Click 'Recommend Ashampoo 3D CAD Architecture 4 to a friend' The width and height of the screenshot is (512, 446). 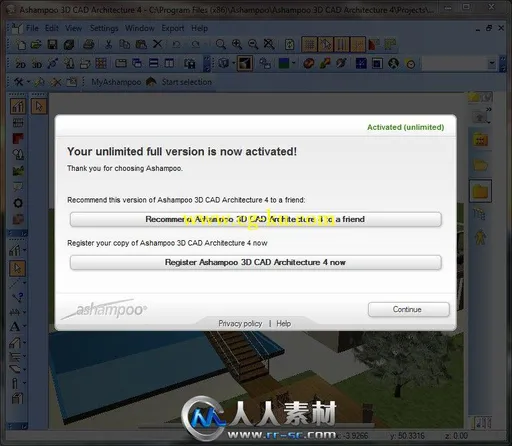coord(256,219)
